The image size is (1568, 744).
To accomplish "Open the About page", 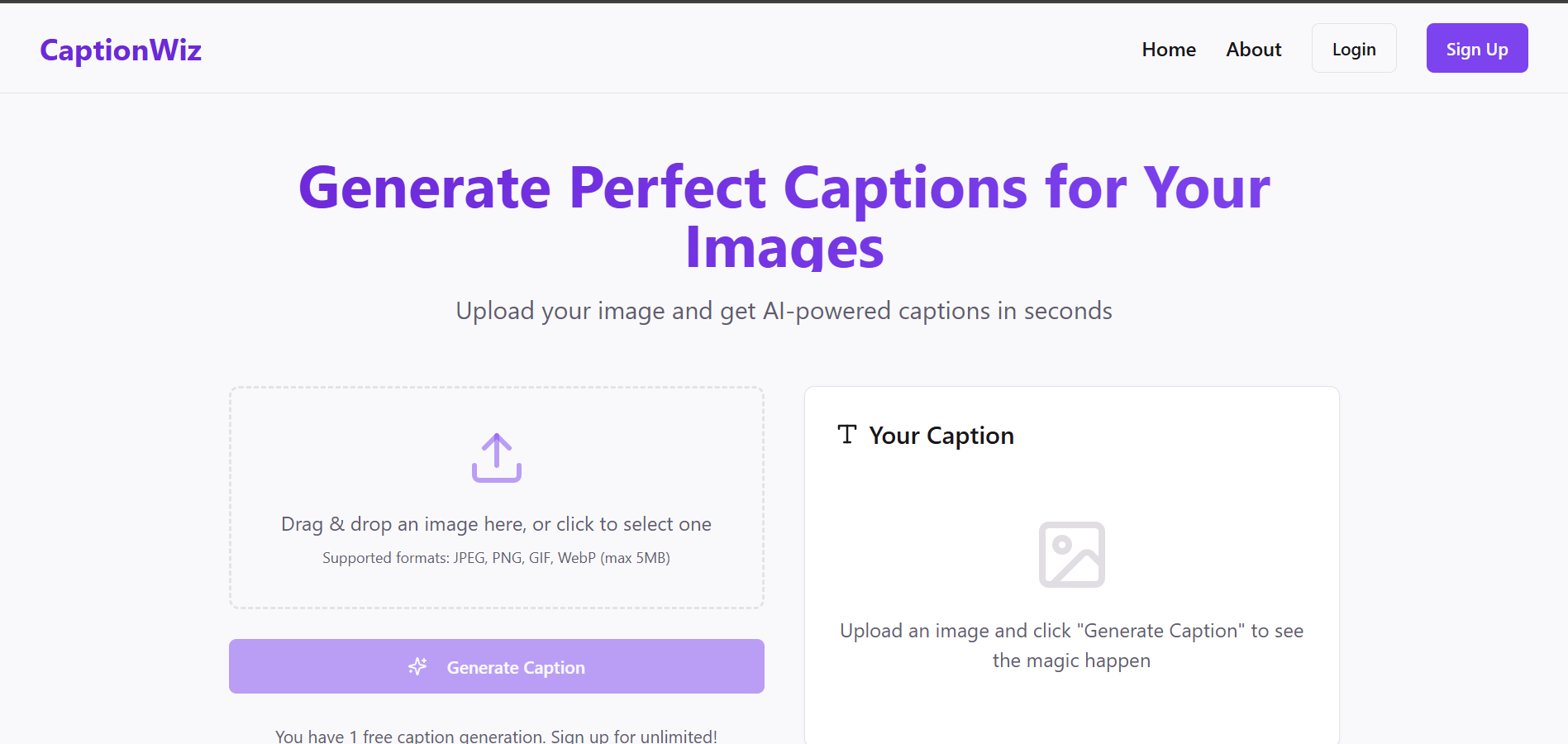I will click(x=1253, y=50).
